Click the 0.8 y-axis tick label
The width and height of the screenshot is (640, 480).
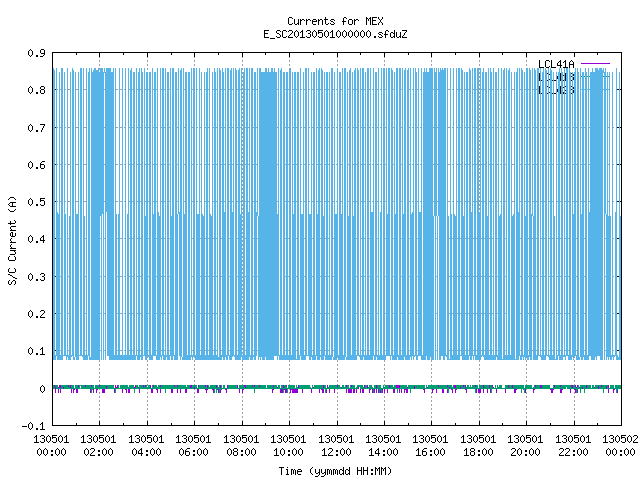tap(36, 90)
